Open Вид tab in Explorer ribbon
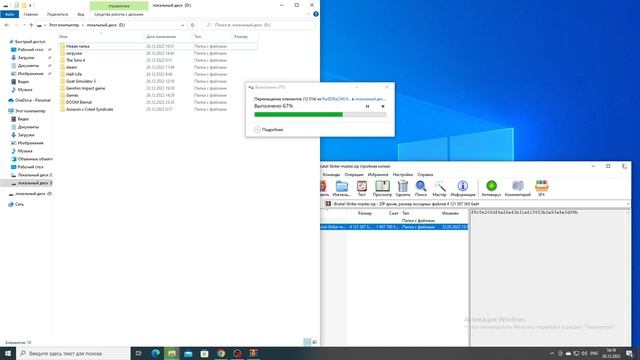This screenshot has height=360, width=640. (81, 14)
